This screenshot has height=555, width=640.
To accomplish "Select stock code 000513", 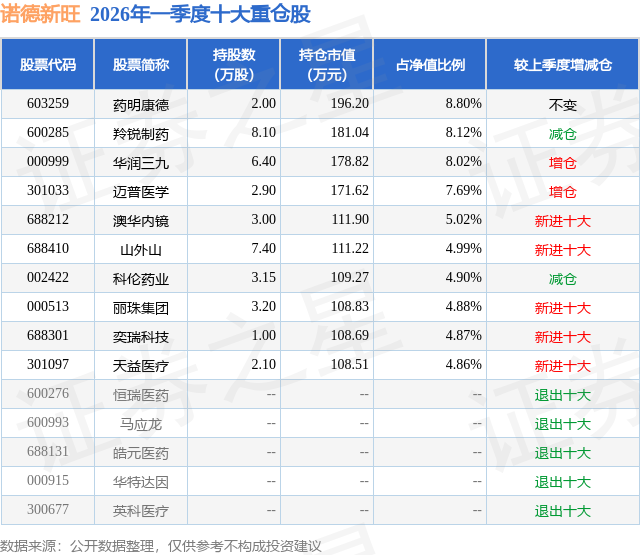I will click(x=48, y=306).
